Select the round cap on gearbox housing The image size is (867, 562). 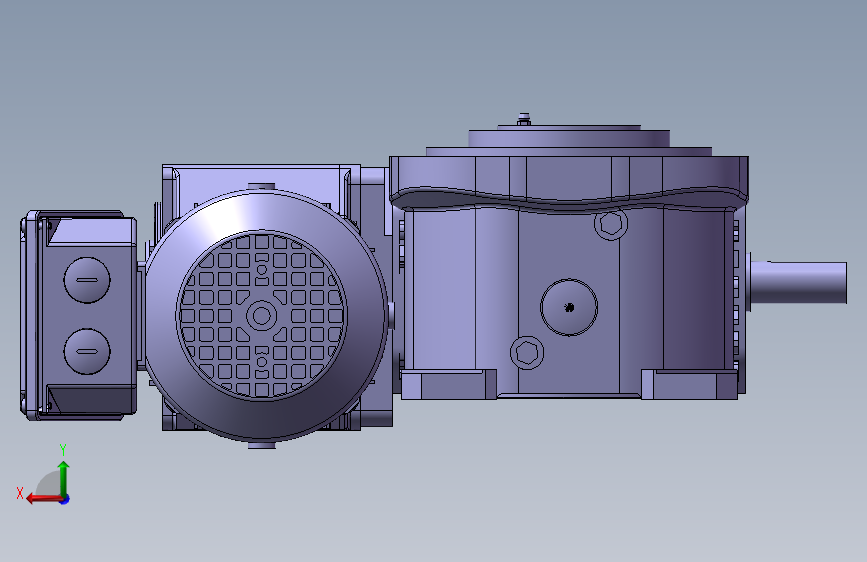click(569, 307)
